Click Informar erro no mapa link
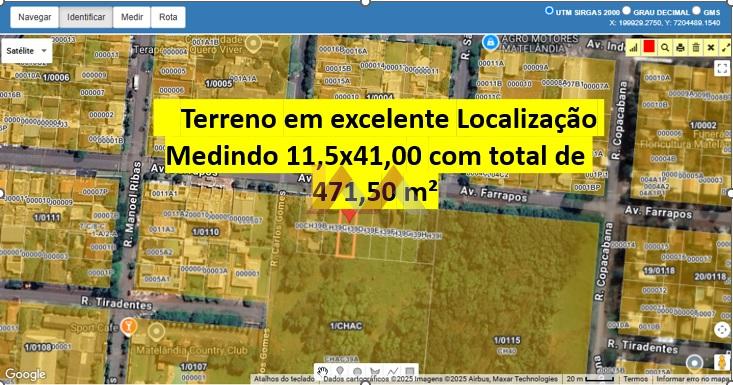Screen dimensions: 733x385 pyautogui.click(x=692, y=379)
